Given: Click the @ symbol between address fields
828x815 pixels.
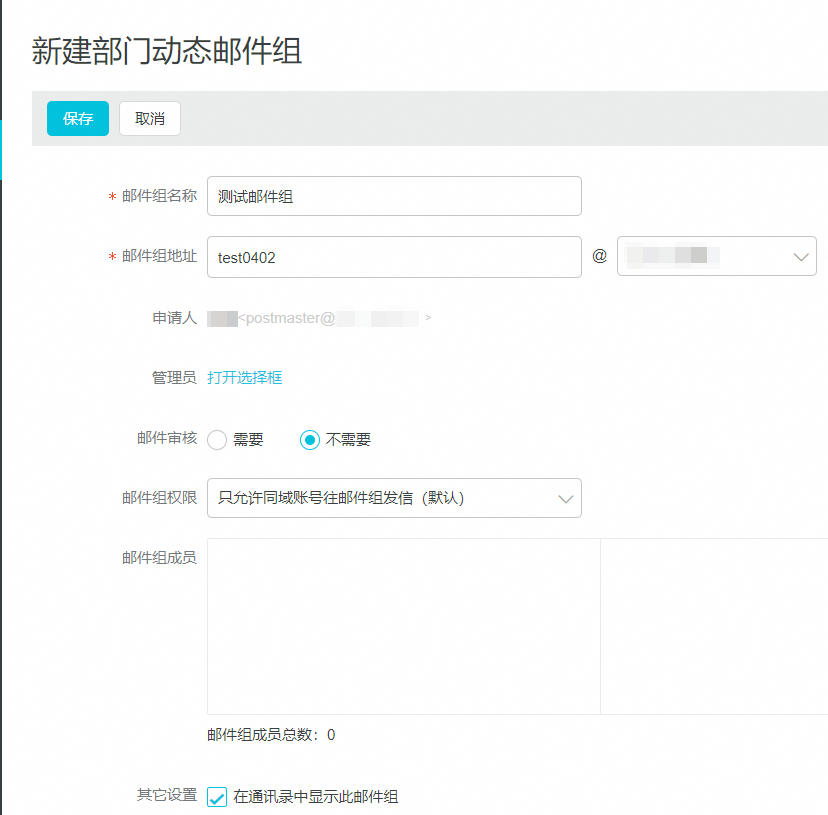Looking at the screenshot, I should (x=599, y=256).
